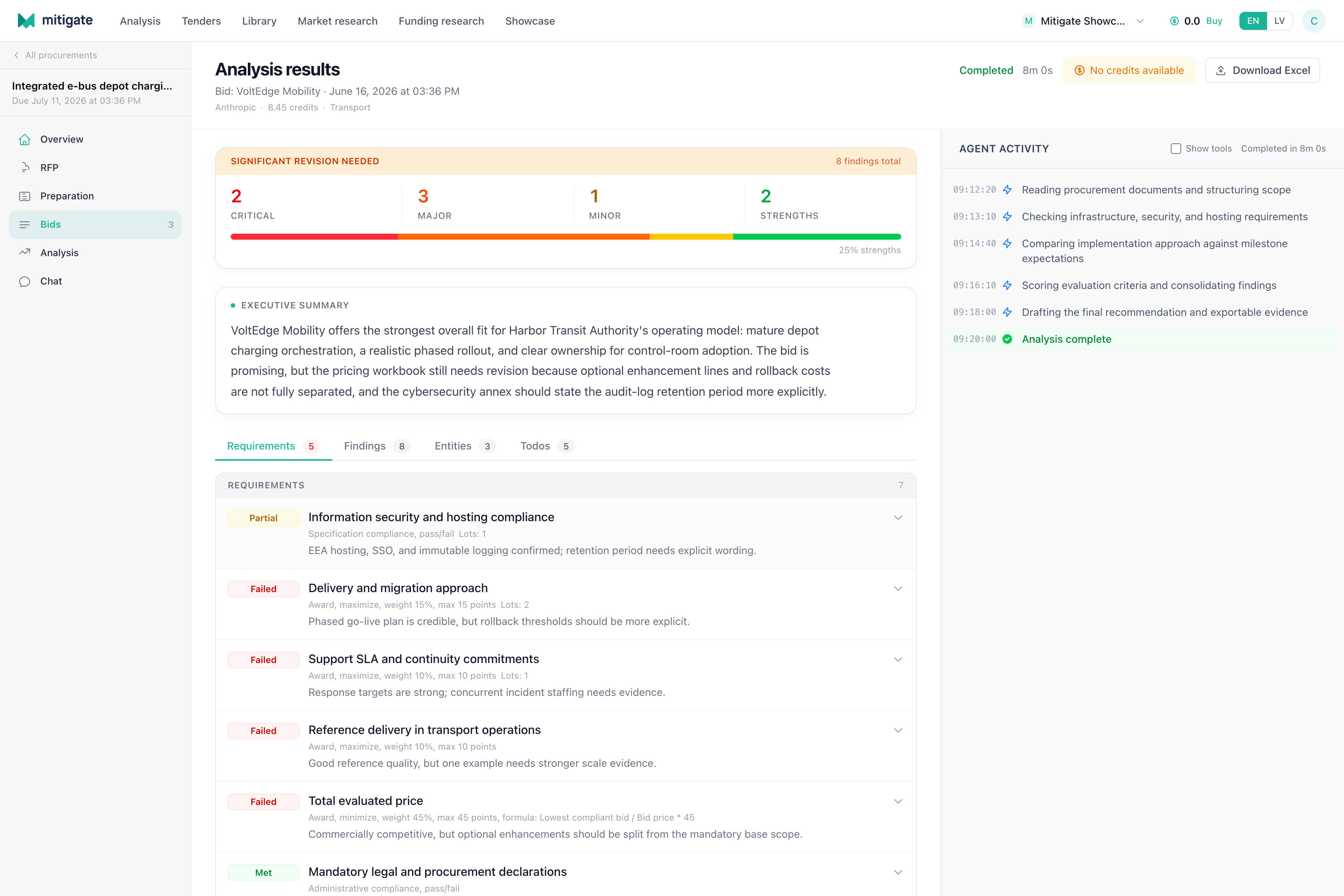Click the Download Excel button
Image resolution: width=1344 pixels, height=896 pixels.
(x=1262, y=70)
